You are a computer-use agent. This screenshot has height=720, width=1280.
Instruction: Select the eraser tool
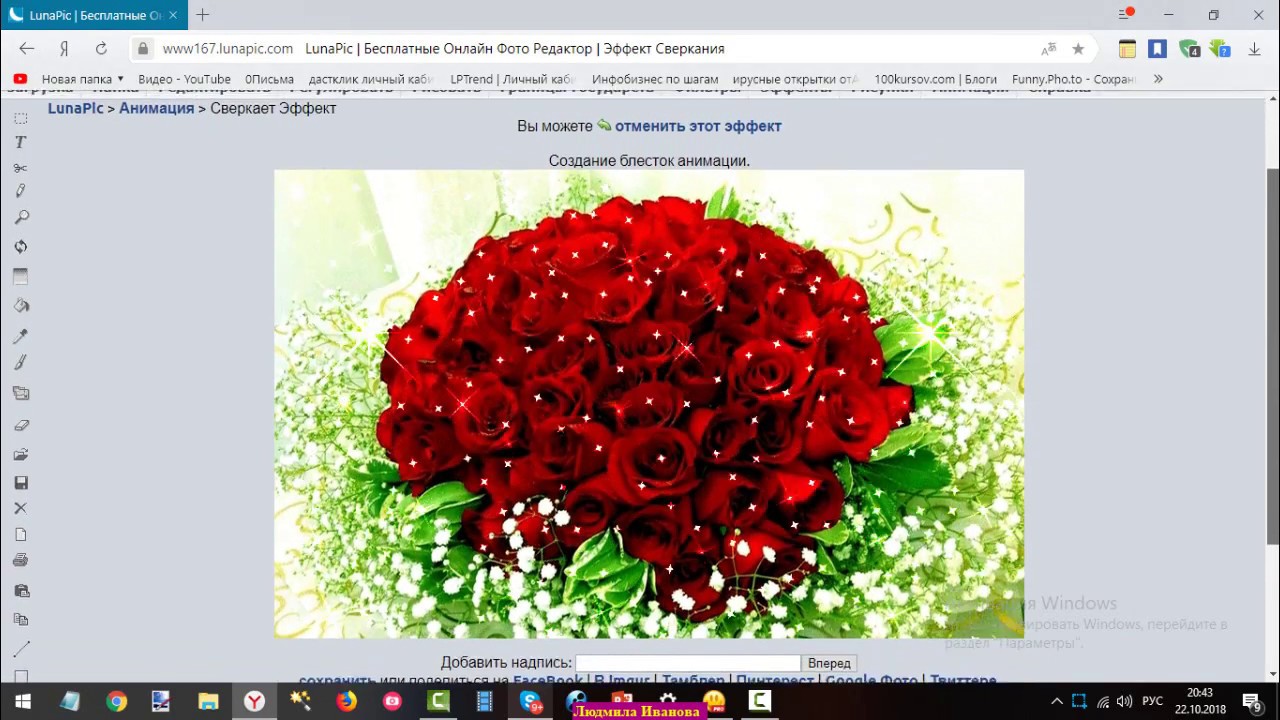pos(21,425)
